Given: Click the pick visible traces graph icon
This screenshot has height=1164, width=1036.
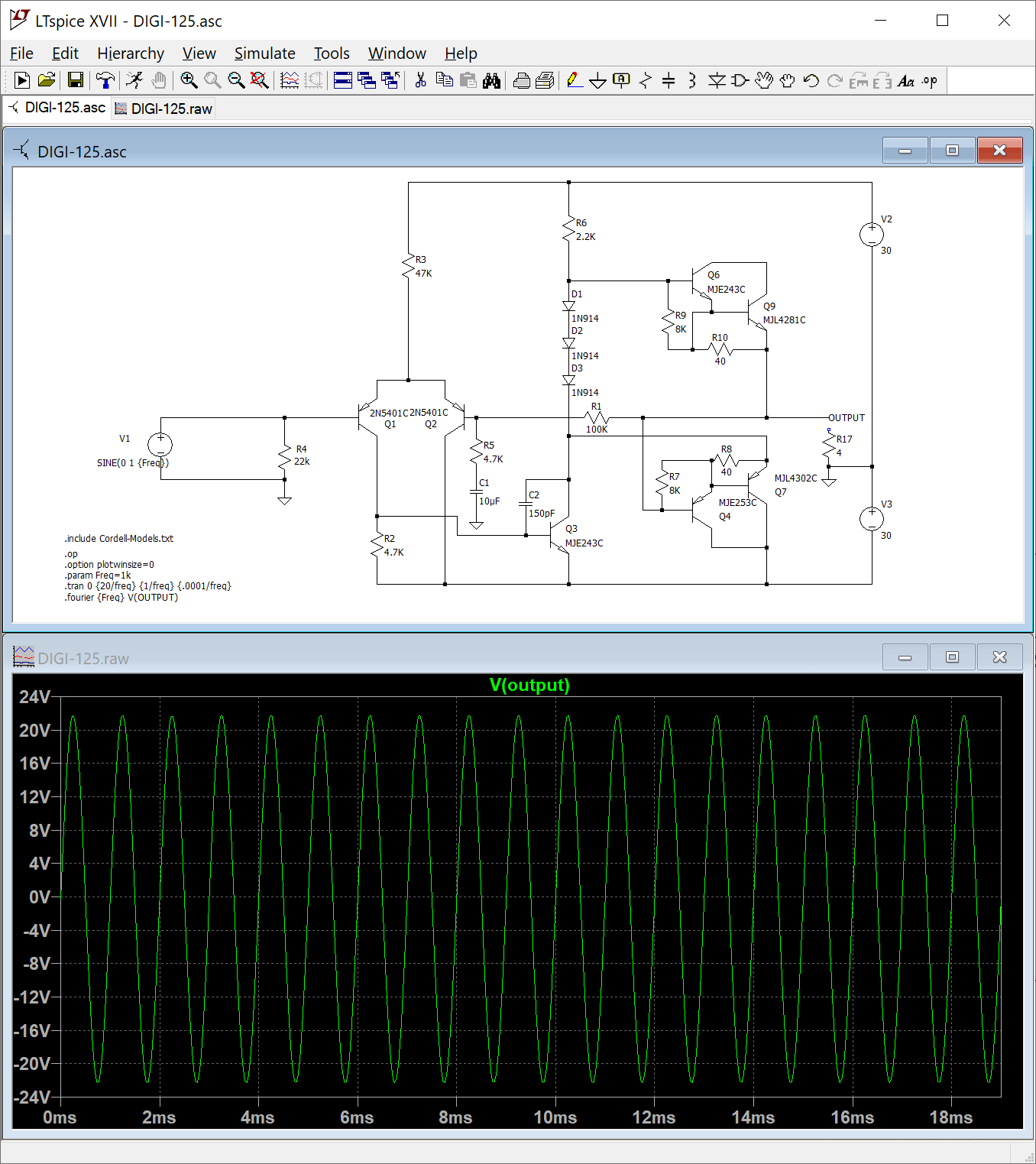Looking at the screenshot, I should (x=290, y=80).
